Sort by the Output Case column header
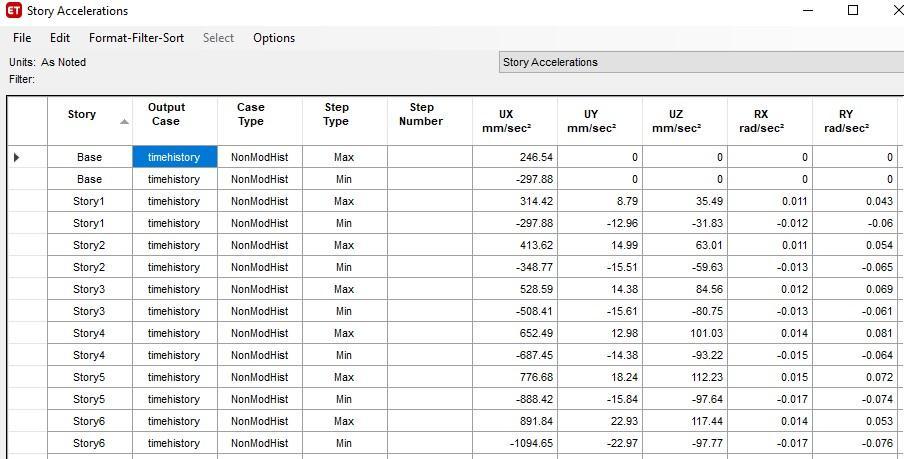Viewport: 904px width, 459px height. (x=166, y=114)
